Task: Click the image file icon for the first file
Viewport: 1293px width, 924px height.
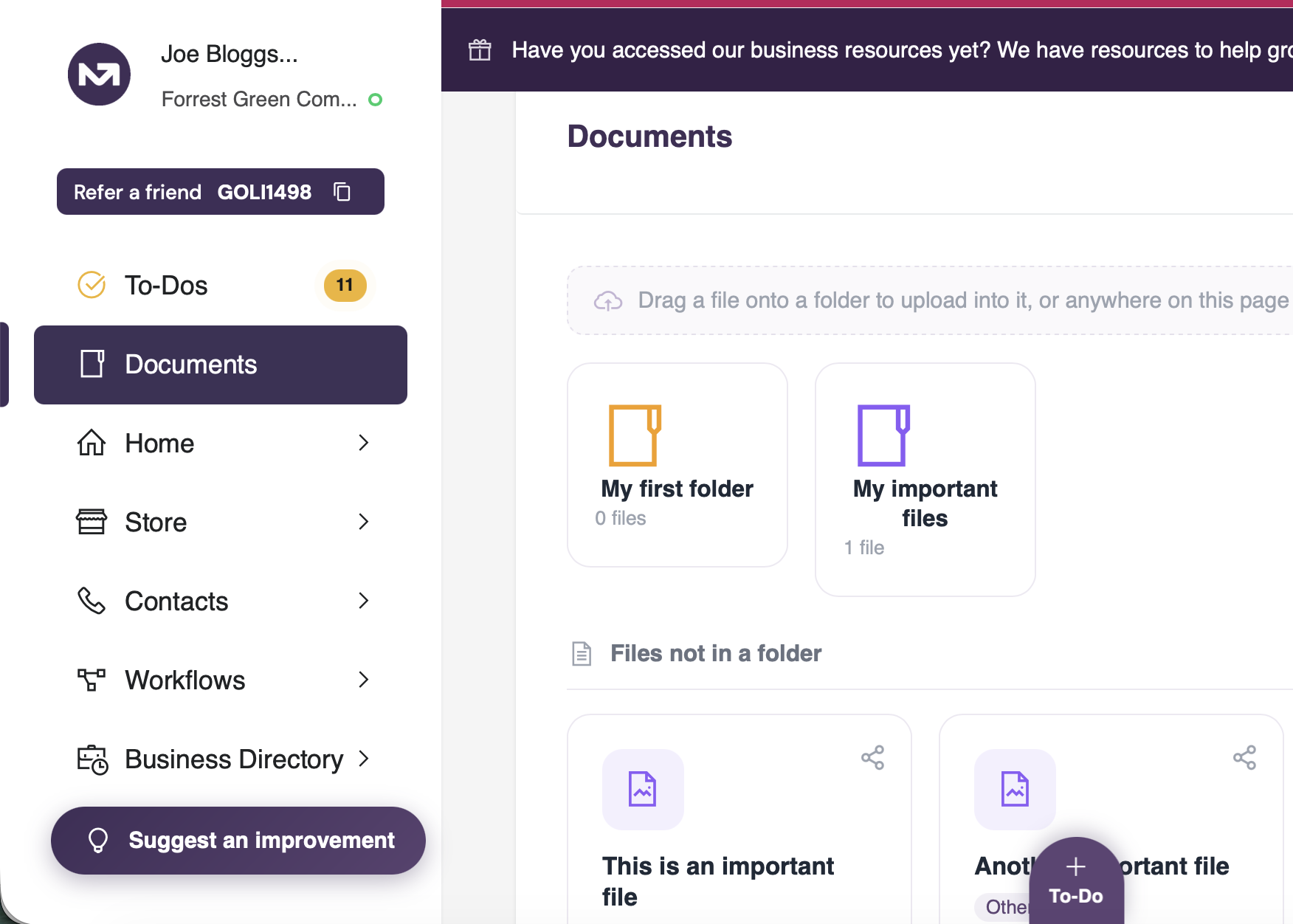Action: [643, 789]
